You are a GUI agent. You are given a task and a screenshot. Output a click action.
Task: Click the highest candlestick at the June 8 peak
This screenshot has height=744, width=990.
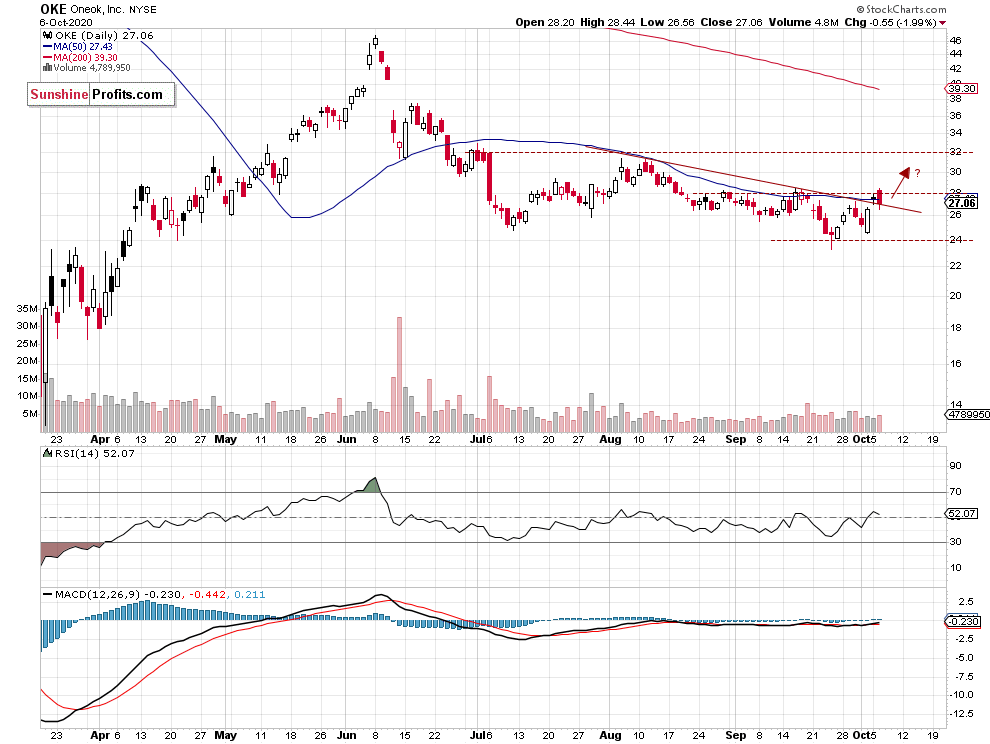(x=376, y=42)
